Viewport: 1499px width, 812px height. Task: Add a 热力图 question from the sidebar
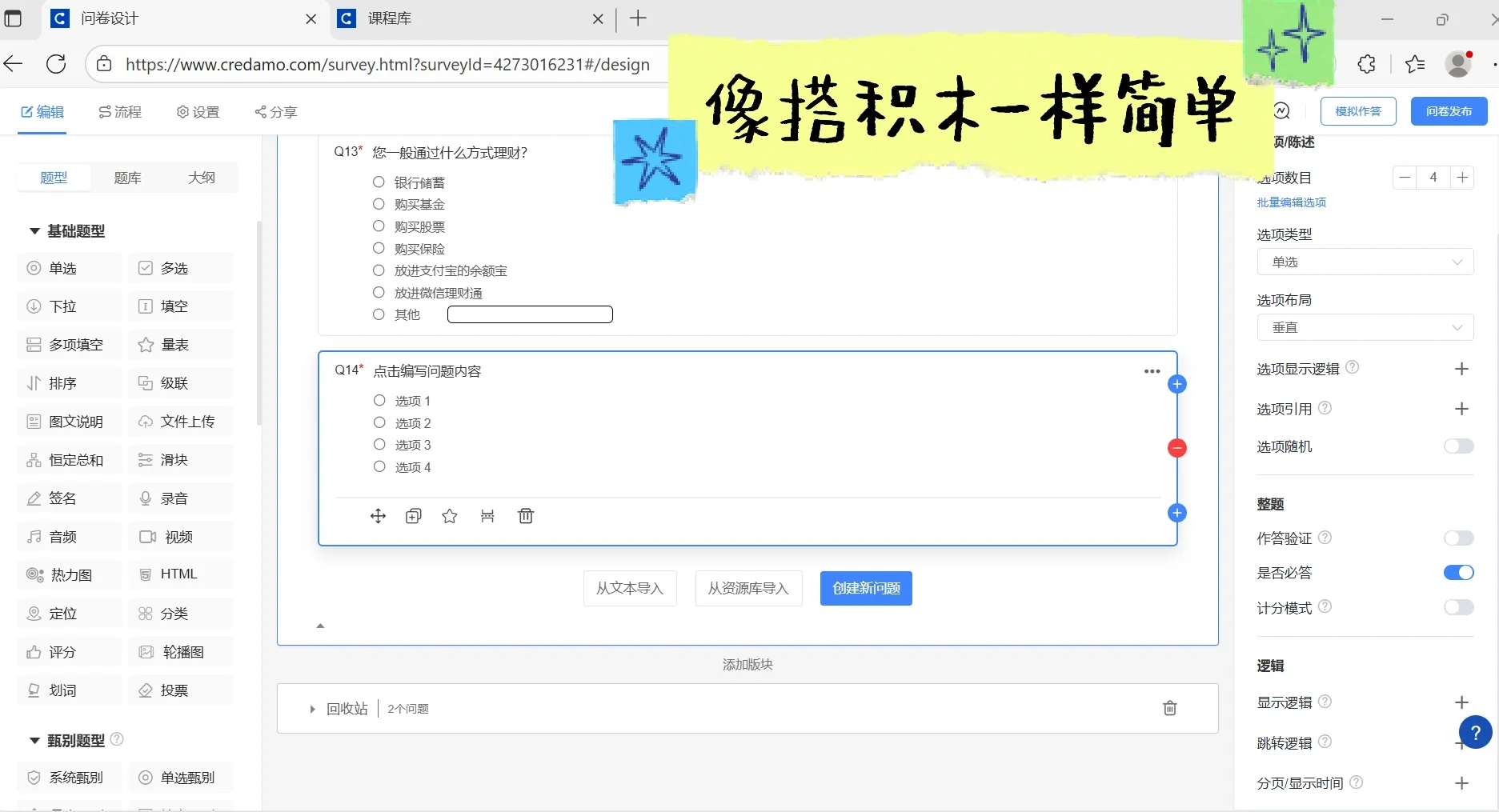(68, 574)
